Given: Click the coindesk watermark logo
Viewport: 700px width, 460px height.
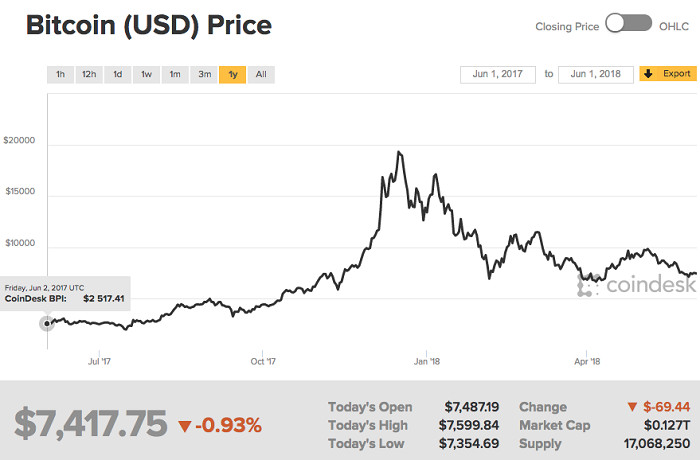Looking at the screenshot, I should [x=637, y=285].
